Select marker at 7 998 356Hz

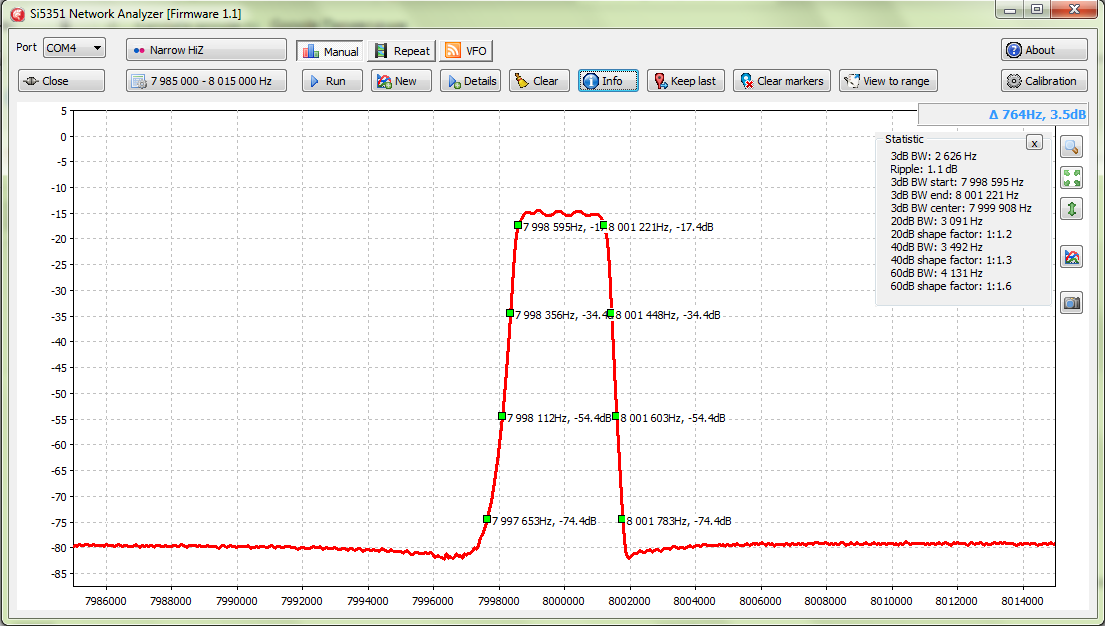(510, 313)
